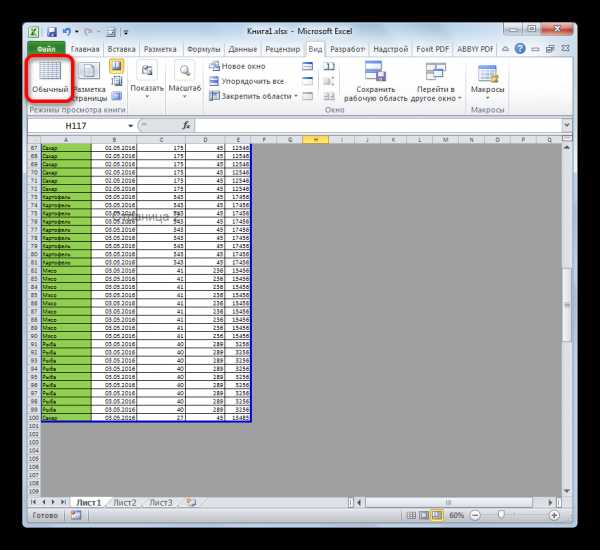Switch to sheet tab Лист2
600x550 pixels.
(125, 503)
